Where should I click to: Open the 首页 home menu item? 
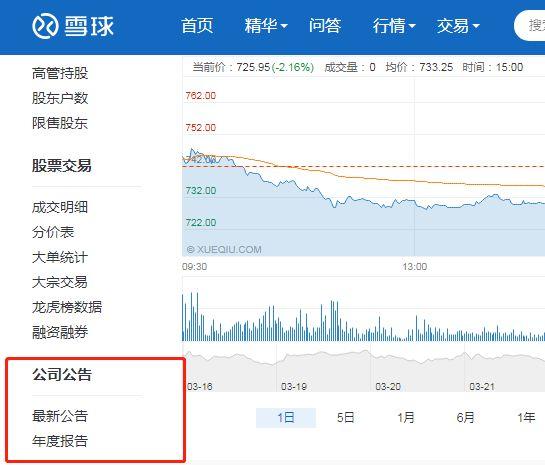(x=197, y=26)
